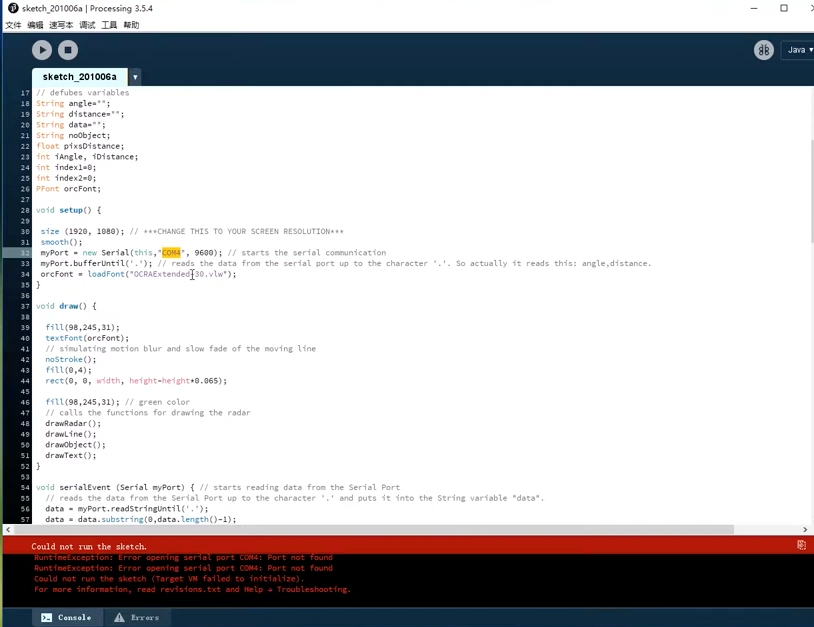Open the 帮助 menu
Viewport: 814px width, 627px height.
point(131,25)
